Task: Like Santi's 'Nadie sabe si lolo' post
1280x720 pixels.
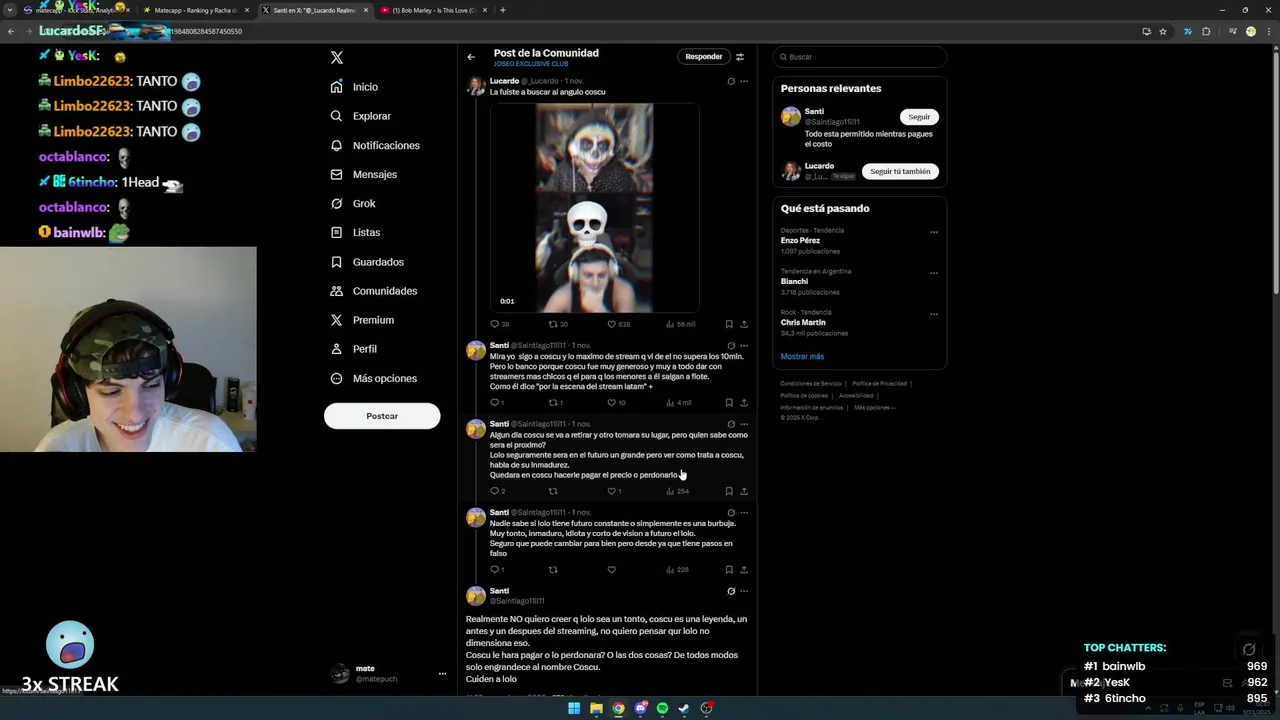Action: (x=612, y=570)
